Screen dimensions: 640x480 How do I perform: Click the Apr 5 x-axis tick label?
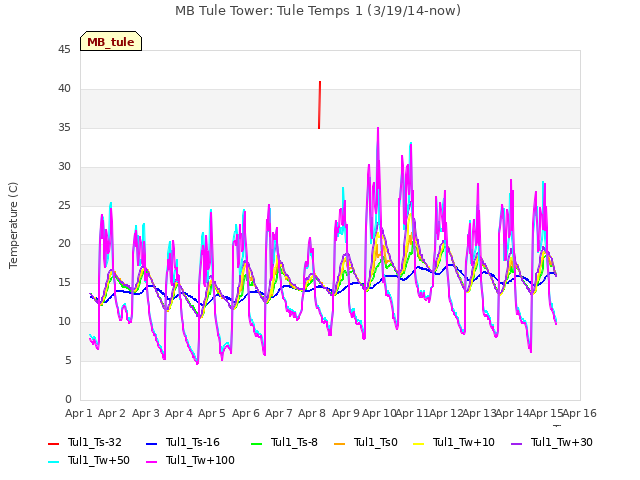coord(212,413)
